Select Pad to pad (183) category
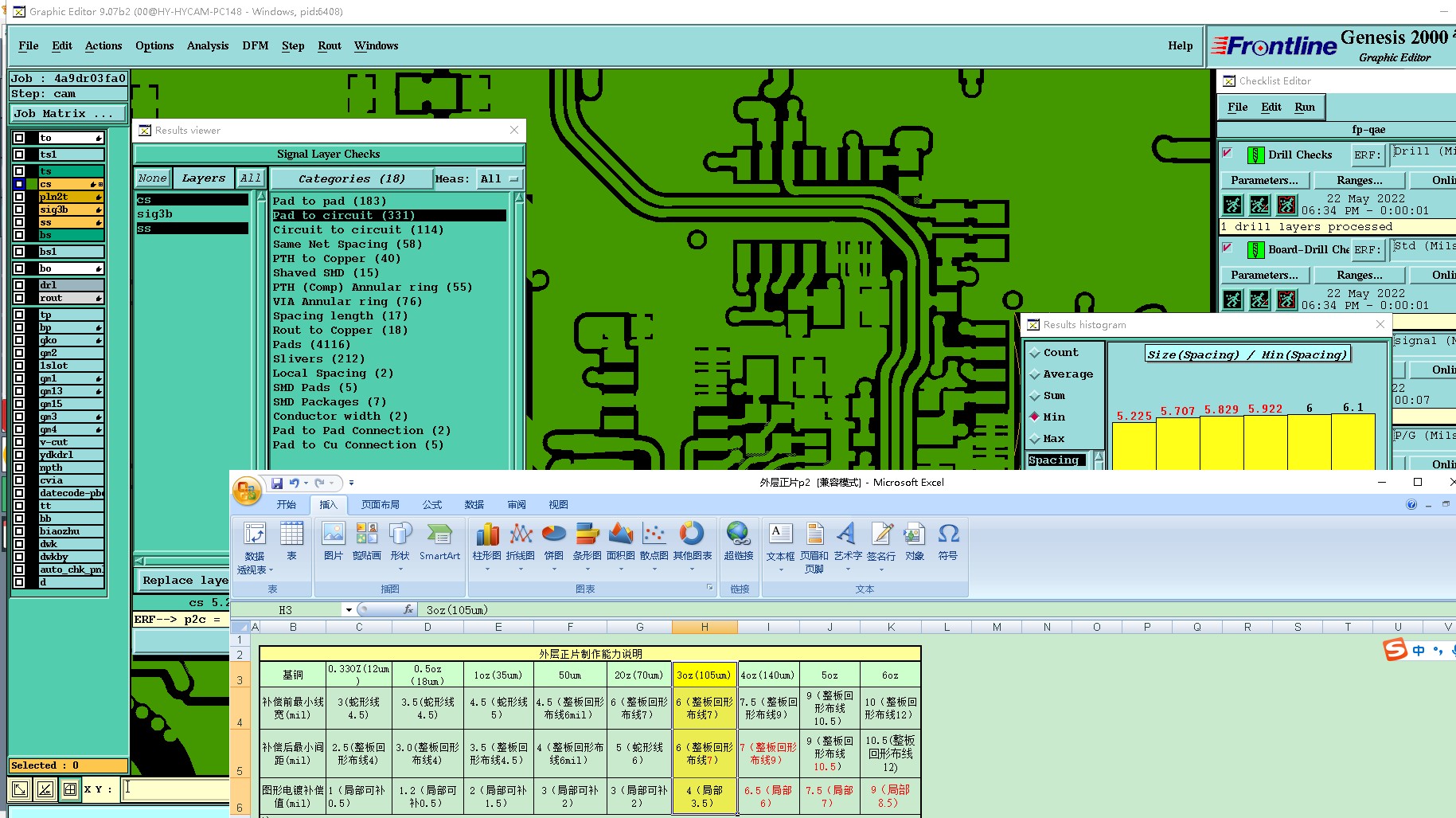This screenshot has height=818, width=1456. pyautogui.click(x=330, y=202)
